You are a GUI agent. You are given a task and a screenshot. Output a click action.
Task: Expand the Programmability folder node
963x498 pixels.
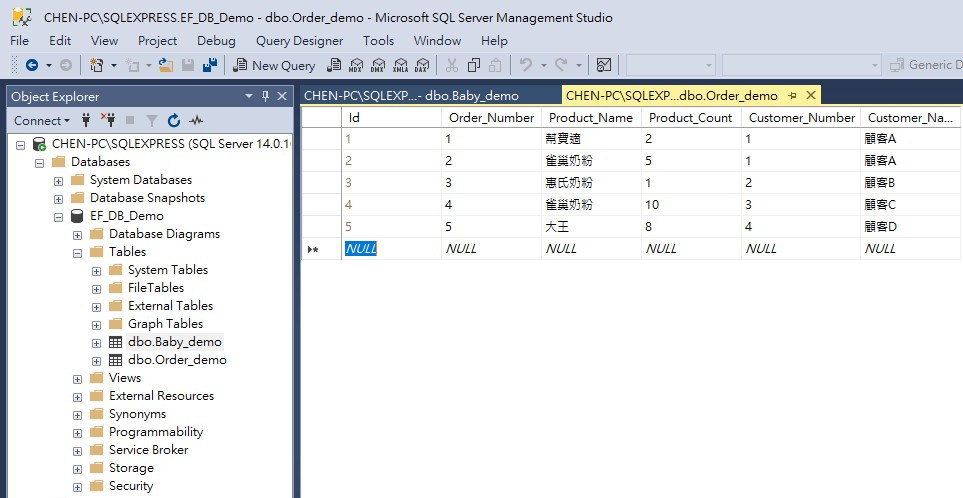pyautogui.click(x=77, y=433)
